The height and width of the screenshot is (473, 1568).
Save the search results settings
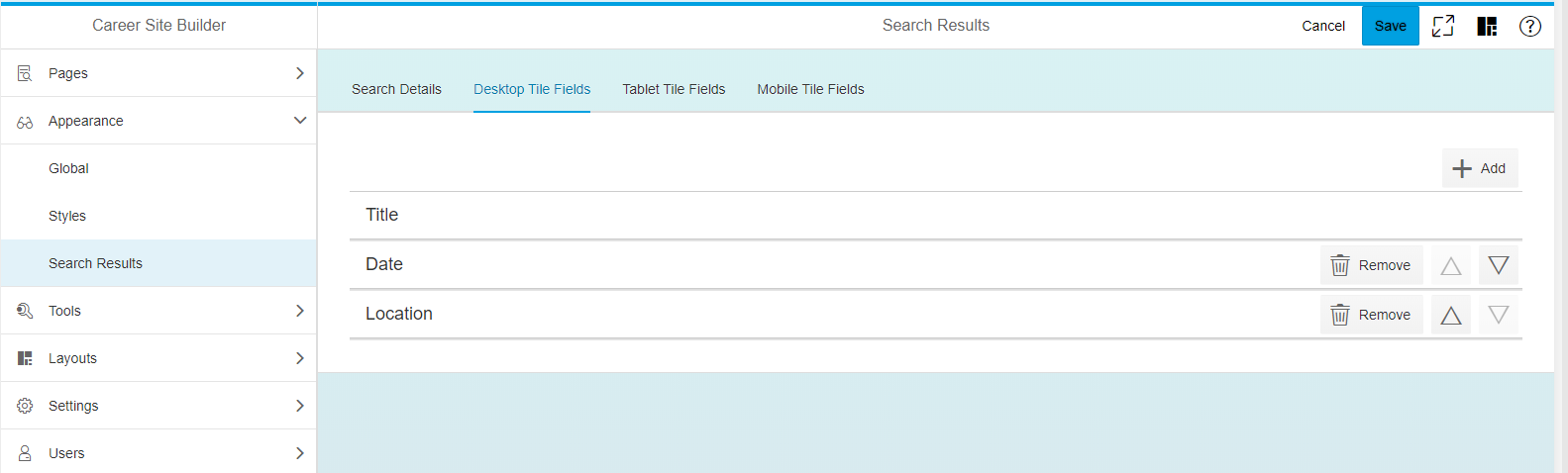1391,26
